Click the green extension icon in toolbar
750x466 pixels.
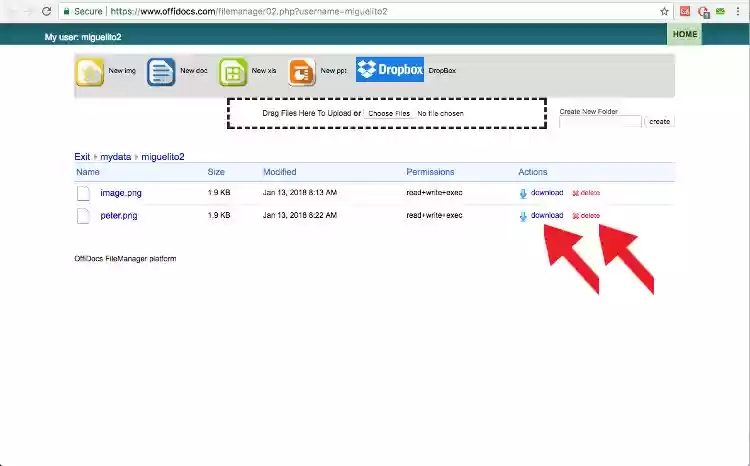point(720,11)
